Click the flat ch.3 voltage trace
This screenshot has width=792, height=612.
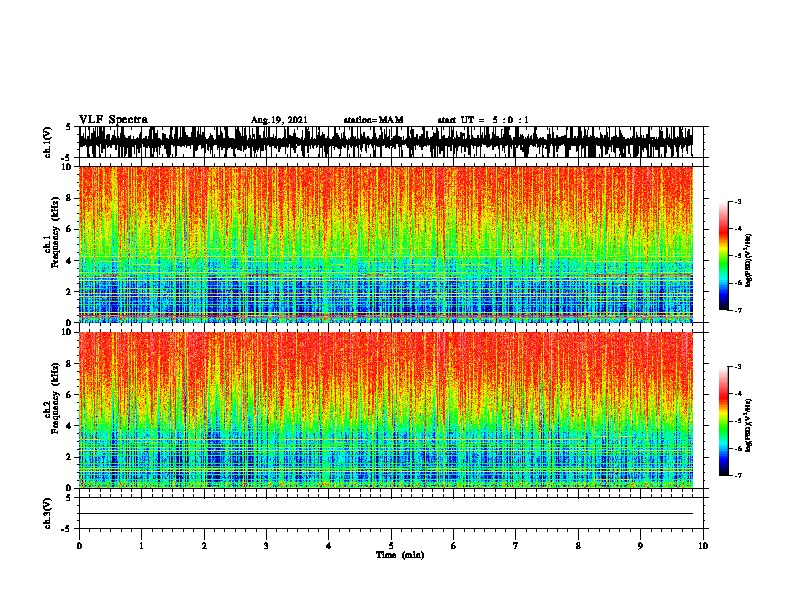coord(386,514)
